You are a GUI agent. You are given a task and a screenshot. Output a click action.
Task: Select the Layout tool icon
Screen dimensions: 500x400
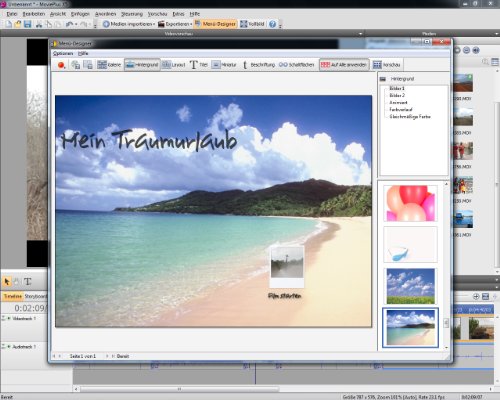(x=173, y=65)
